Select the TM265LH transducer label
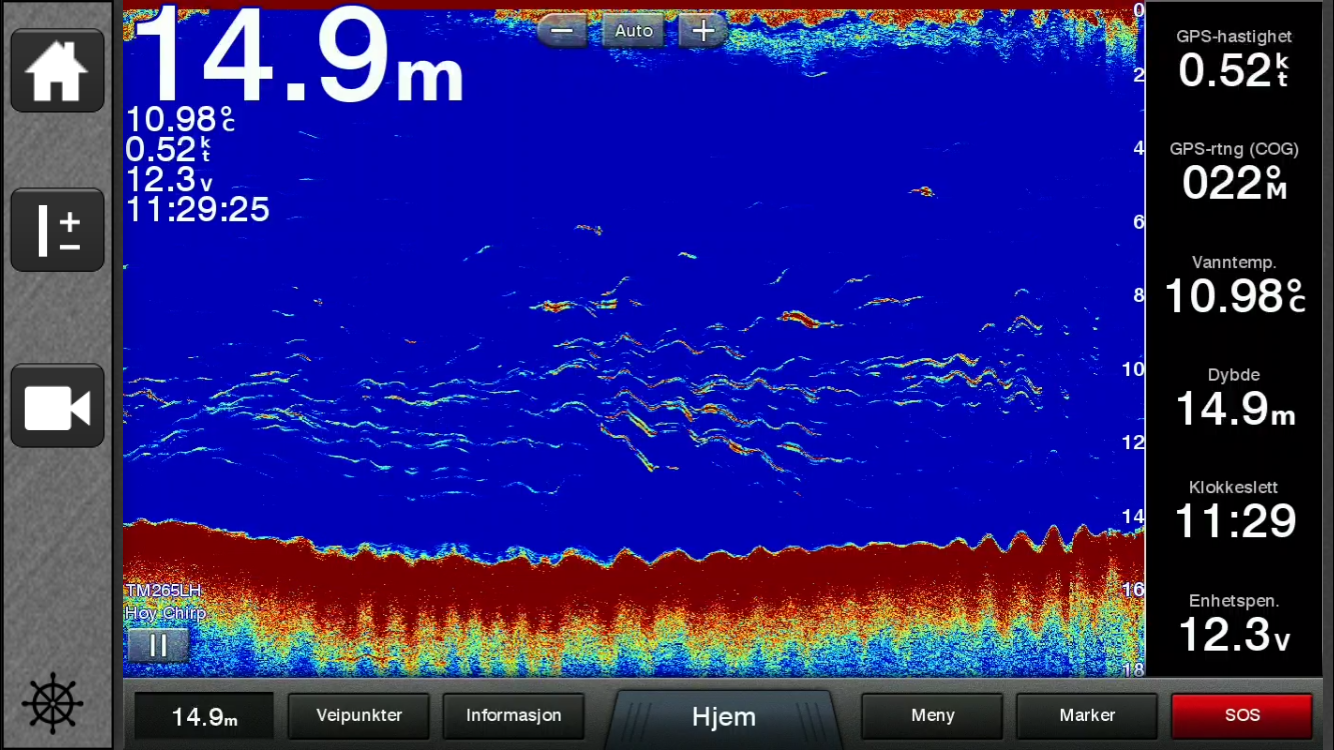 (163, 591)
